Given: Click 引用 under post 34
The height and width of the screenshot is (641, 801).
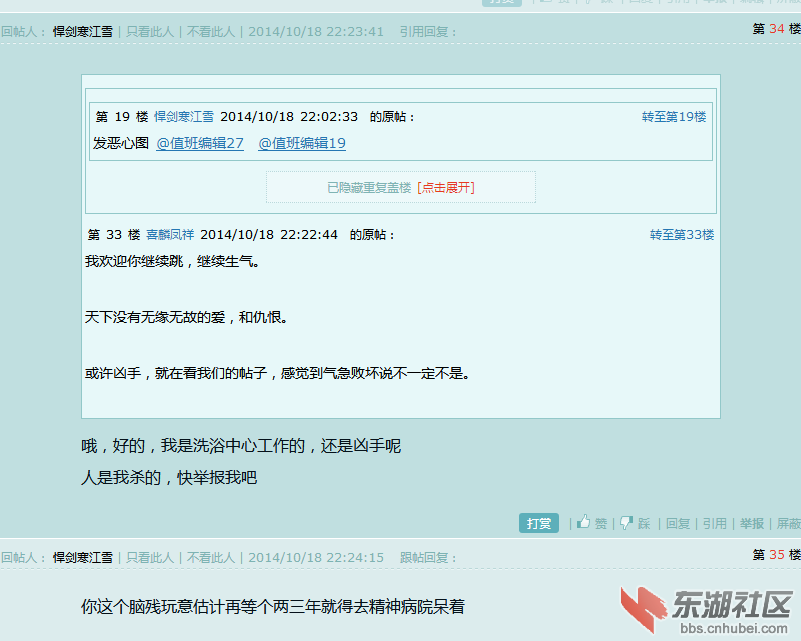Looking at the screenshot, I should [x=714, y=524].
